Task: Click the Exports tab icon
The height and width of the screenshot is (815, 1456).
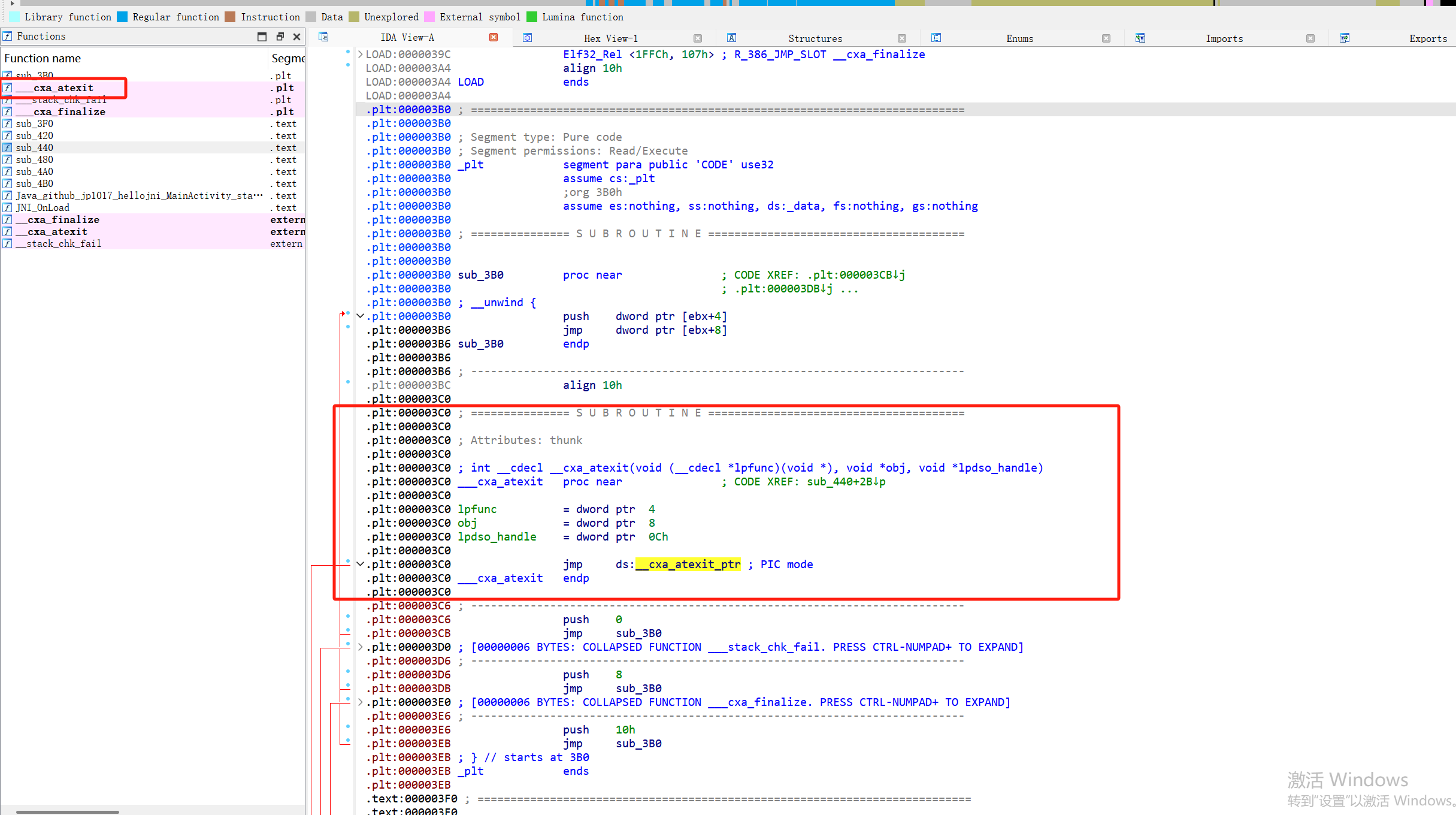Action: [1345, 38]
